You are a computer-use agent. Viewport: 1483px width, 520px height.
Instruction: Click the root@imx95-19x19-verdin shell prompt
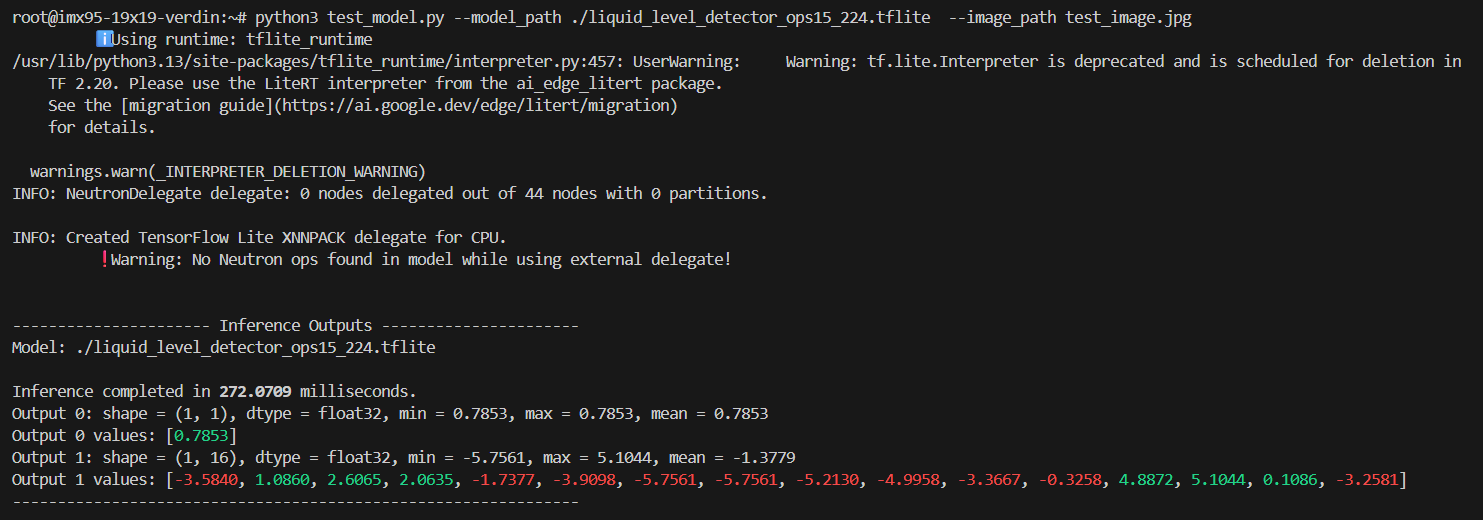point(125,18)
